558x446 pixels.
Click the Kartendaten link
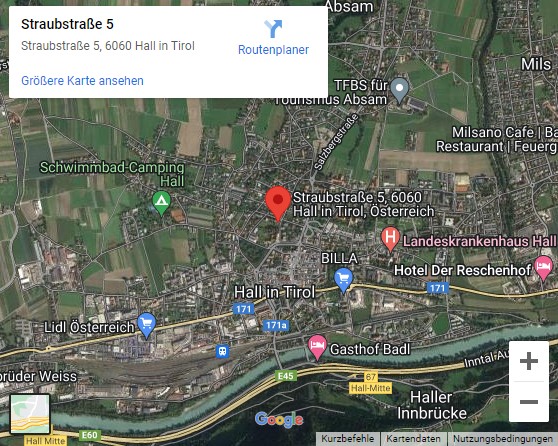[x=413, y=439]
